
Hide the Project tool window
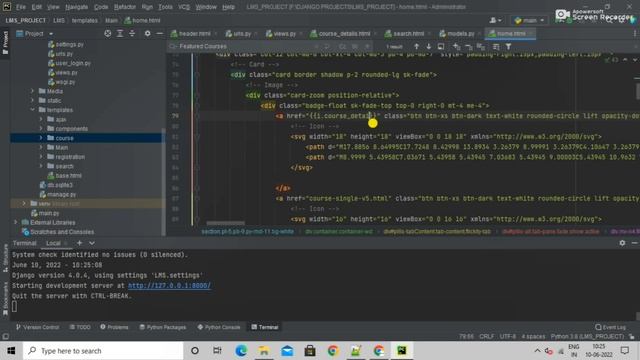pyautogui.click(x=160, y=33)
